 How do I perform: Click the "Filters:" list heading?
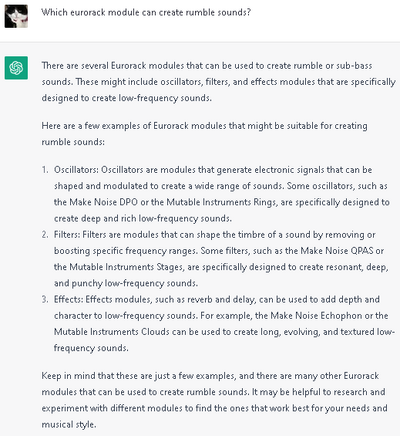pos(67,235)
